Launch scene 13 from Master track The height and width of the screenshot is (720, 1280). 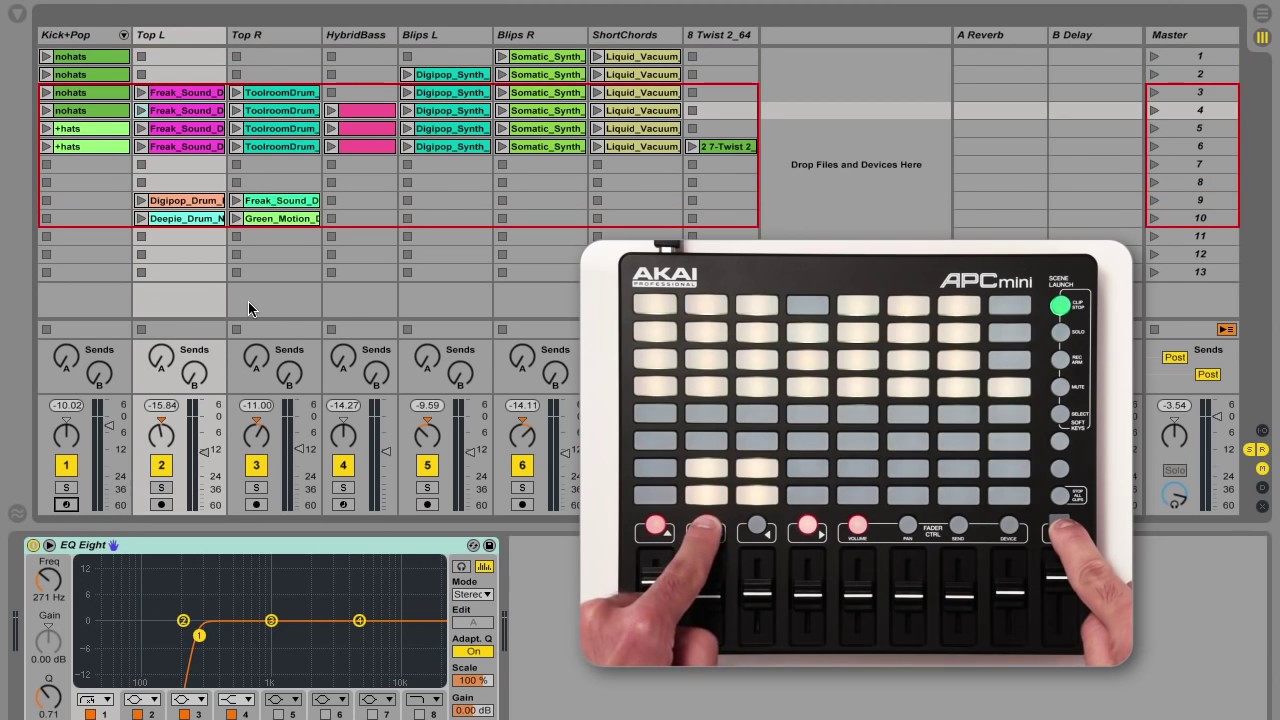click(x=1154, y=273)
